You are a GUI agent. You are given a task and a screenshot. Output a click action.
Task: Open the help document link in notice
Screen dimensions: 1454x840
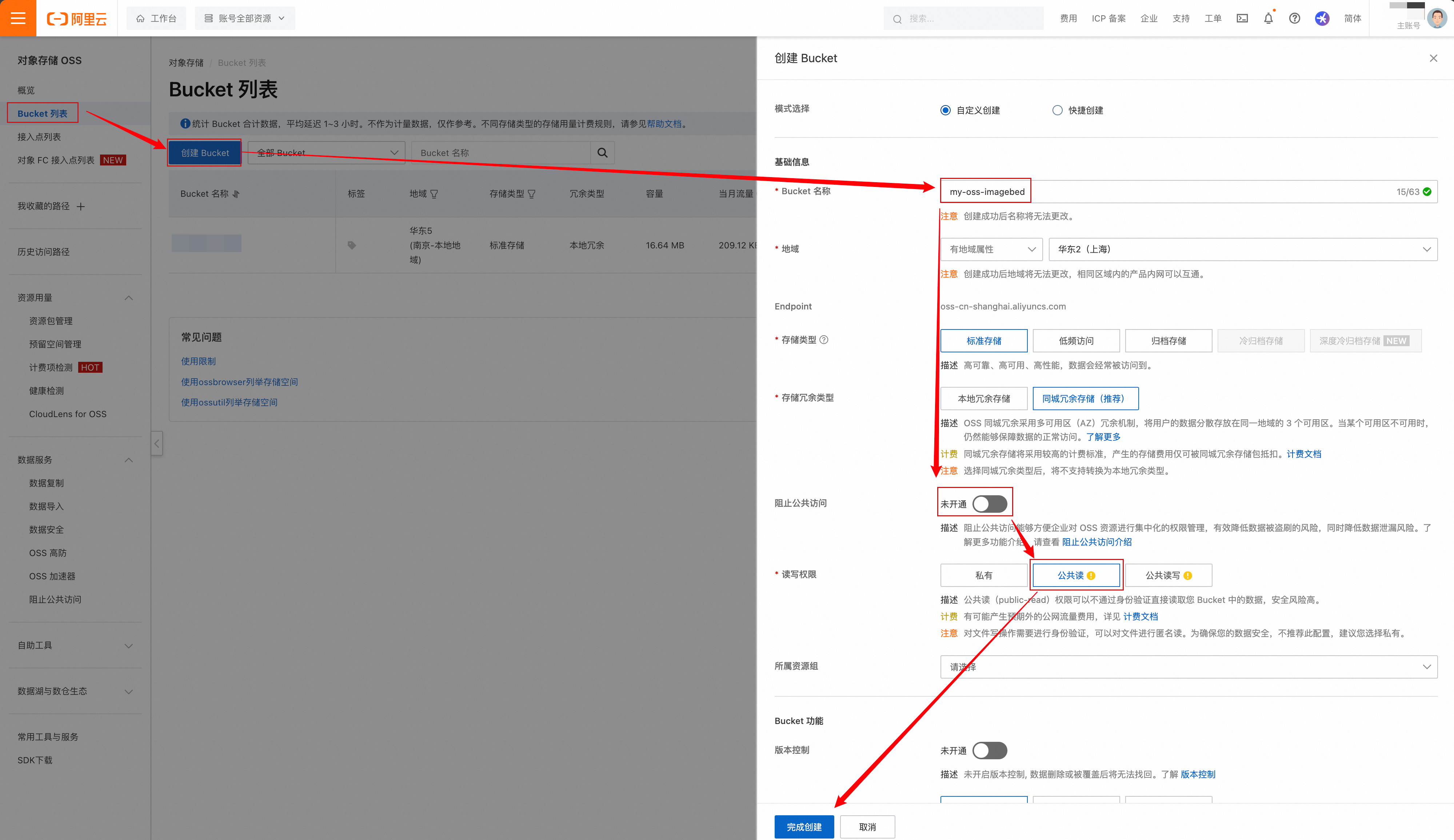pyautogui.click(x=664, y=124)
